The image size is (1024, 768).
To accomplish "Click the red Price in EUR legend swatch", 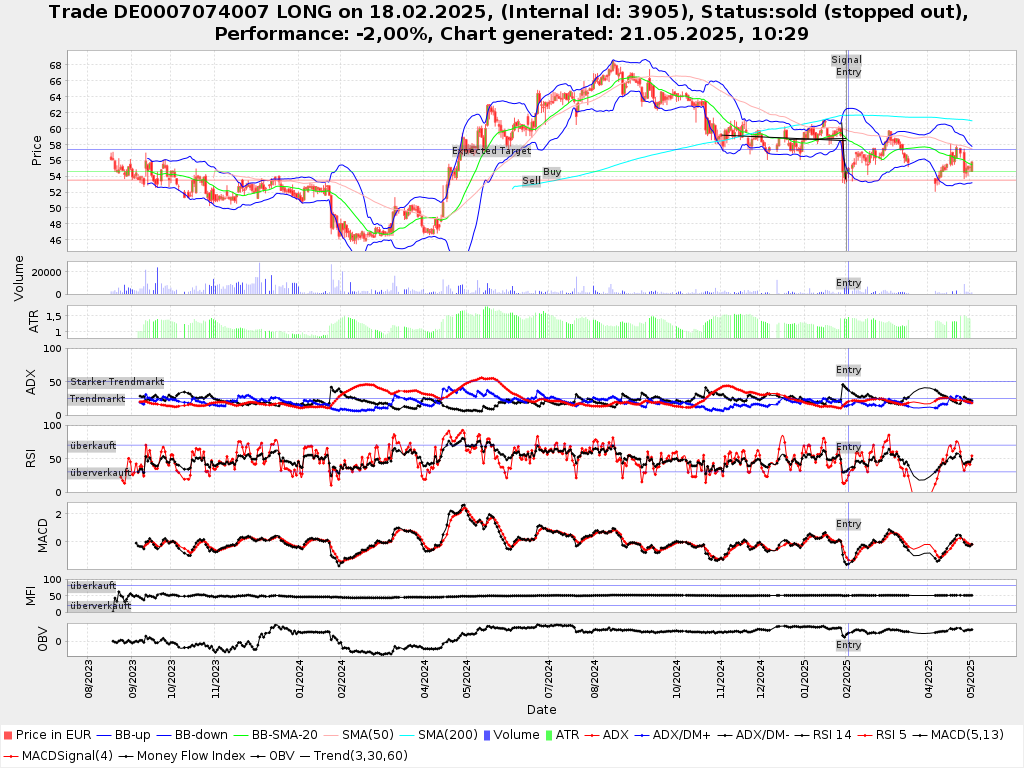I will [9, 735].
